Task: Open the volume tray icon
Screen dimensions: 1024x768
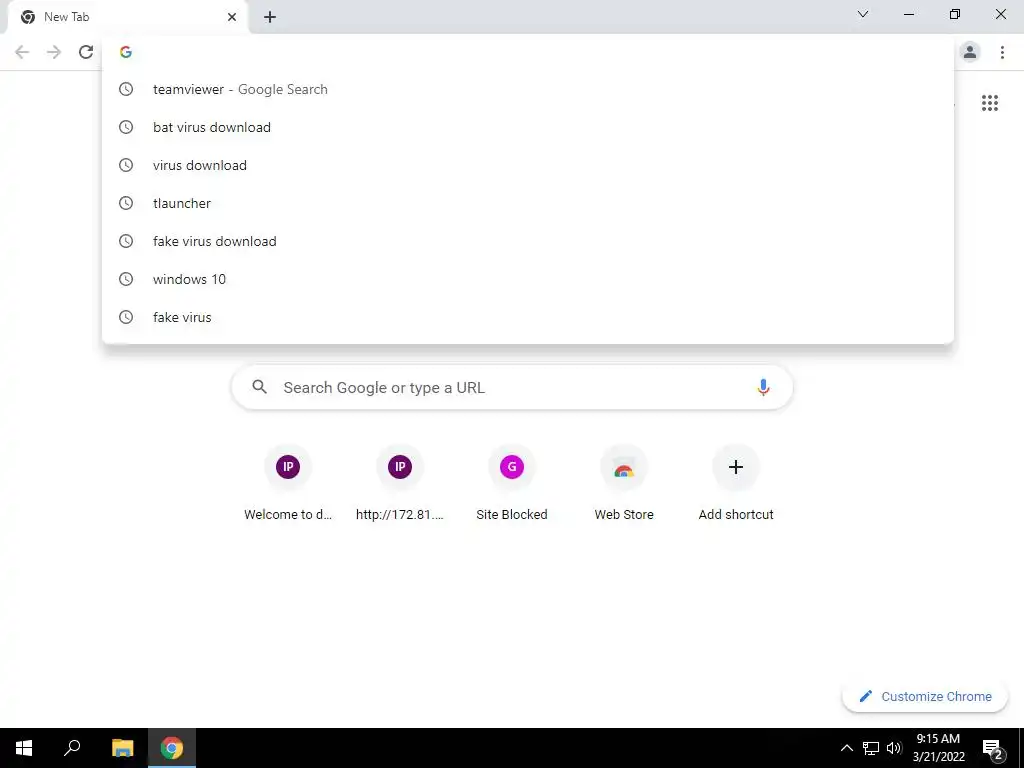Action: pos(894,748)
